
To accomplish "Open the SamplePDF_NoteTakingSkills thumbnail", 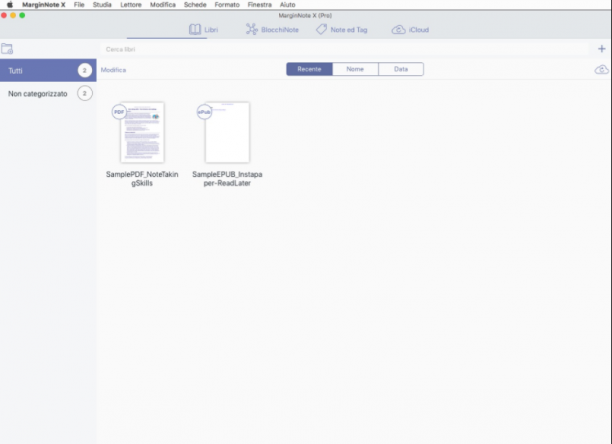I will (142, 132).
